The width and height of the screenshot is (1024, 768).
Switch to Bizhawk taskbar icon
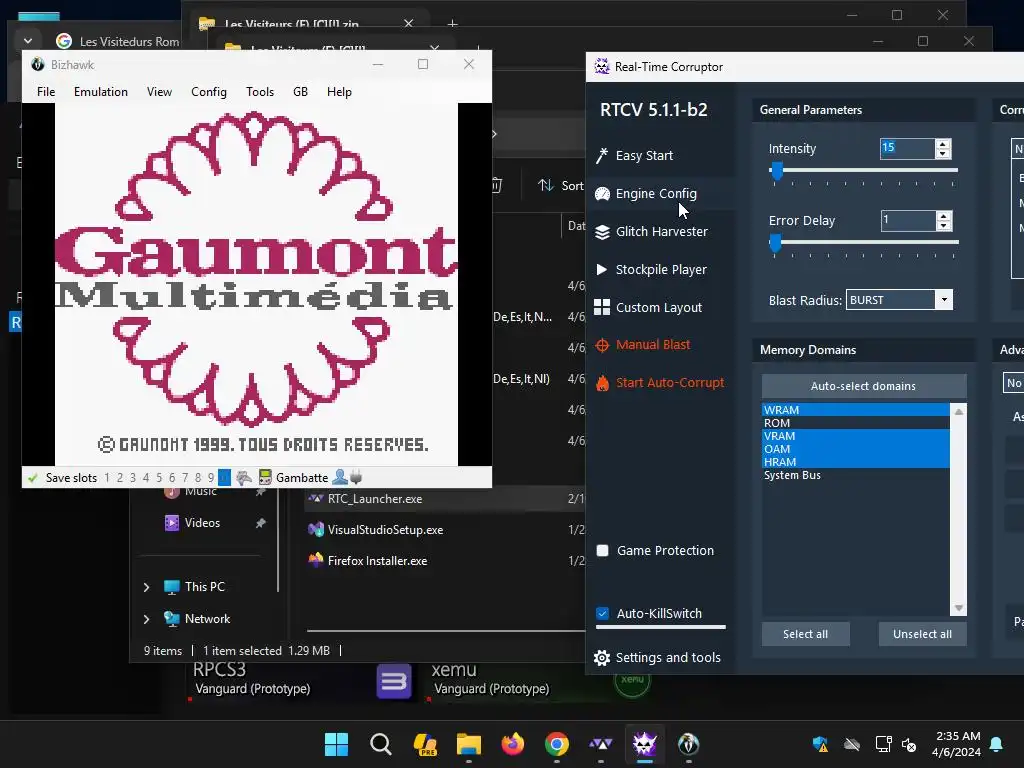688,744
